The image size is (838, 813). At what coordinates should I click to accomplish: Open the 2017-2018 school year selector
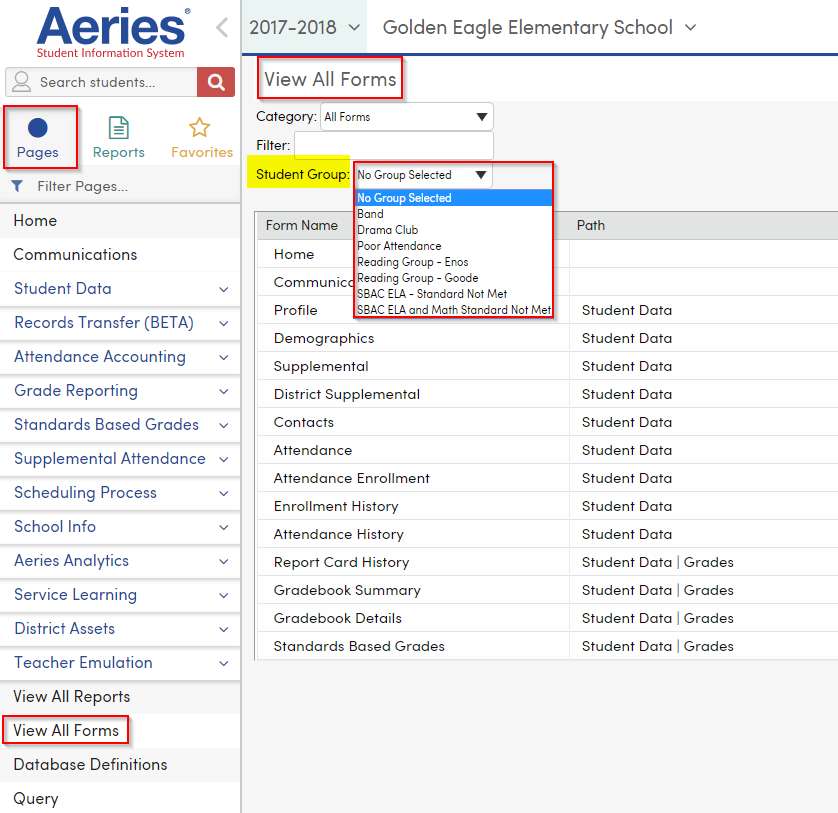[304, 28]
